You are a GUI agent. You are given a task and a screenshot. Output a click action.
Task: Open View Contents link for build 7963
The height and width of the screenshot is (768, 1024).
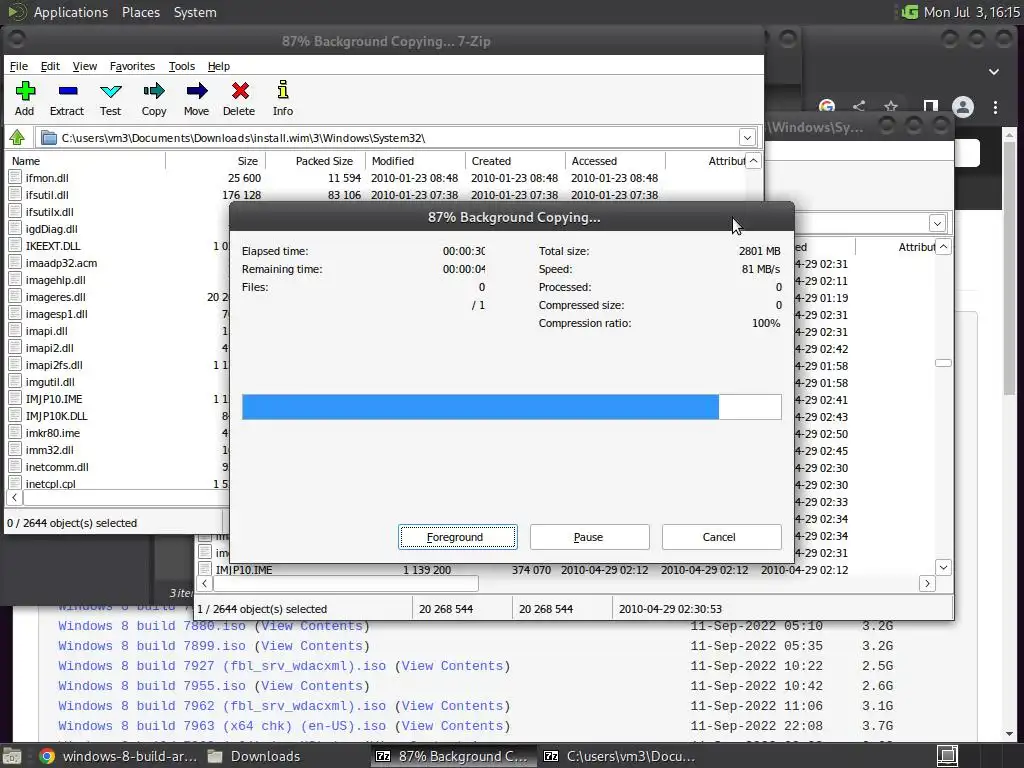pos(452,726)
